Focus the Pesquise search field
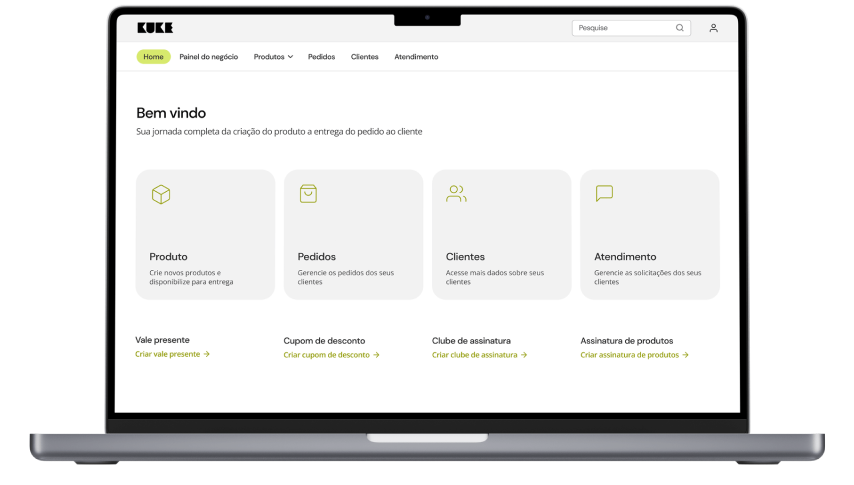 pyautogui.click(x=623, y=28)
